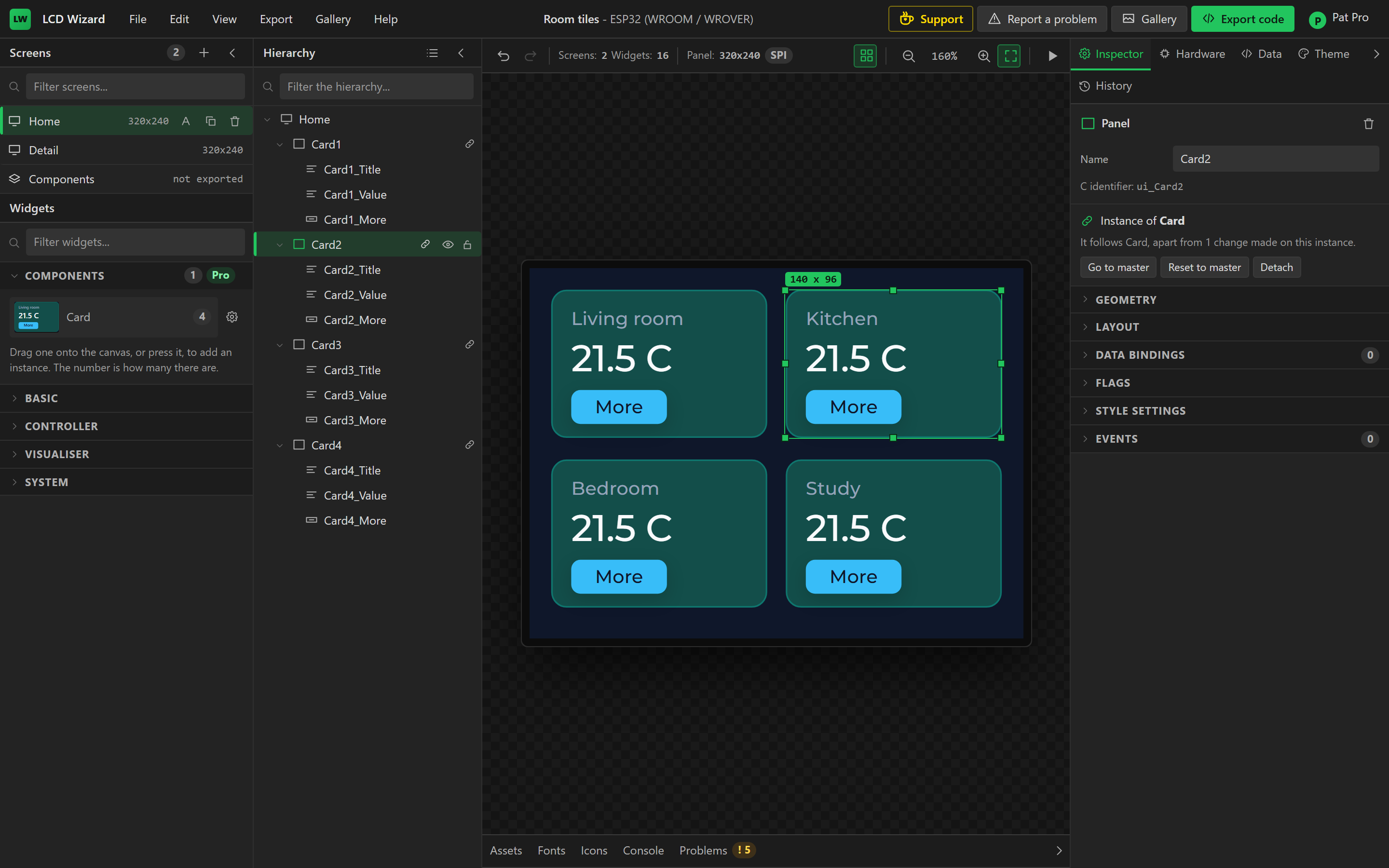This screenshot has height=868, width=1389.
Task: Collapse Card1 in the hierarchy
Action: click(280, 144)
